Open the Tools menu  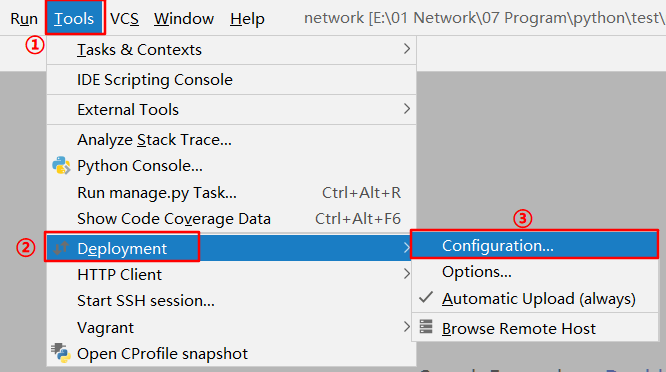pos(74,18)
